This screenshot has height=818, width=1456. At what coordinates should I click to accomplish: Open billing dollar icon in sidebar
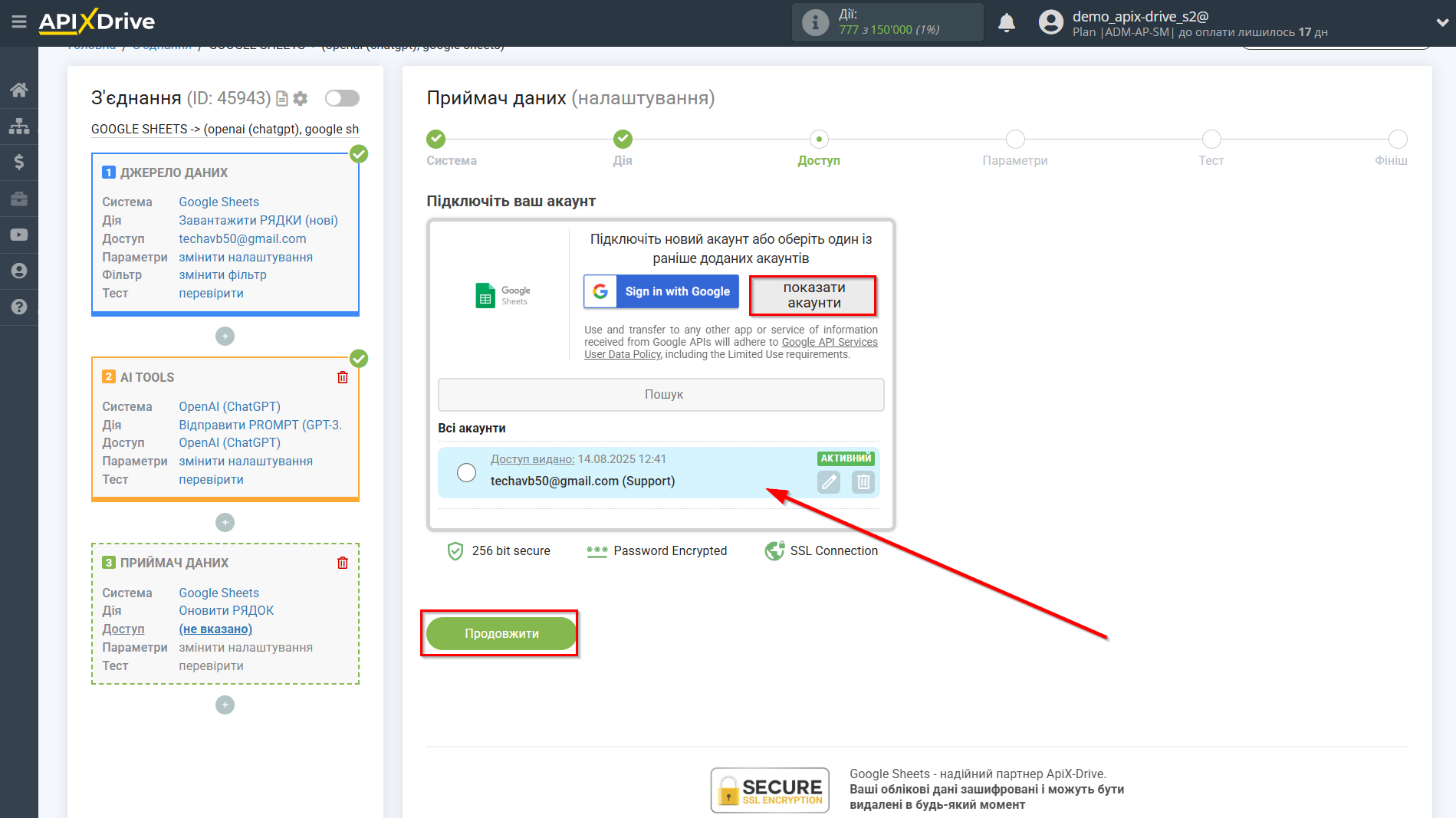point(19,162)
